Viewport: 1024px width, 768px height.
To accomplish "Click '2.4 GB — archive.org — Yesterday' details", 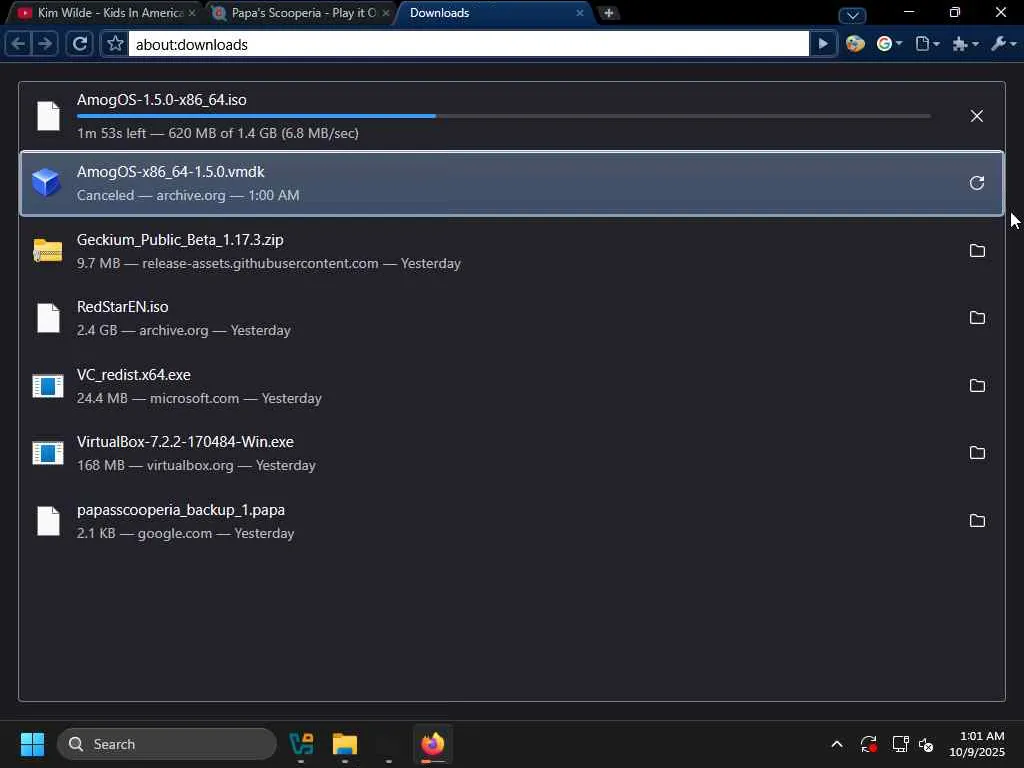I will pyautogui.click(x=184, y=330).
